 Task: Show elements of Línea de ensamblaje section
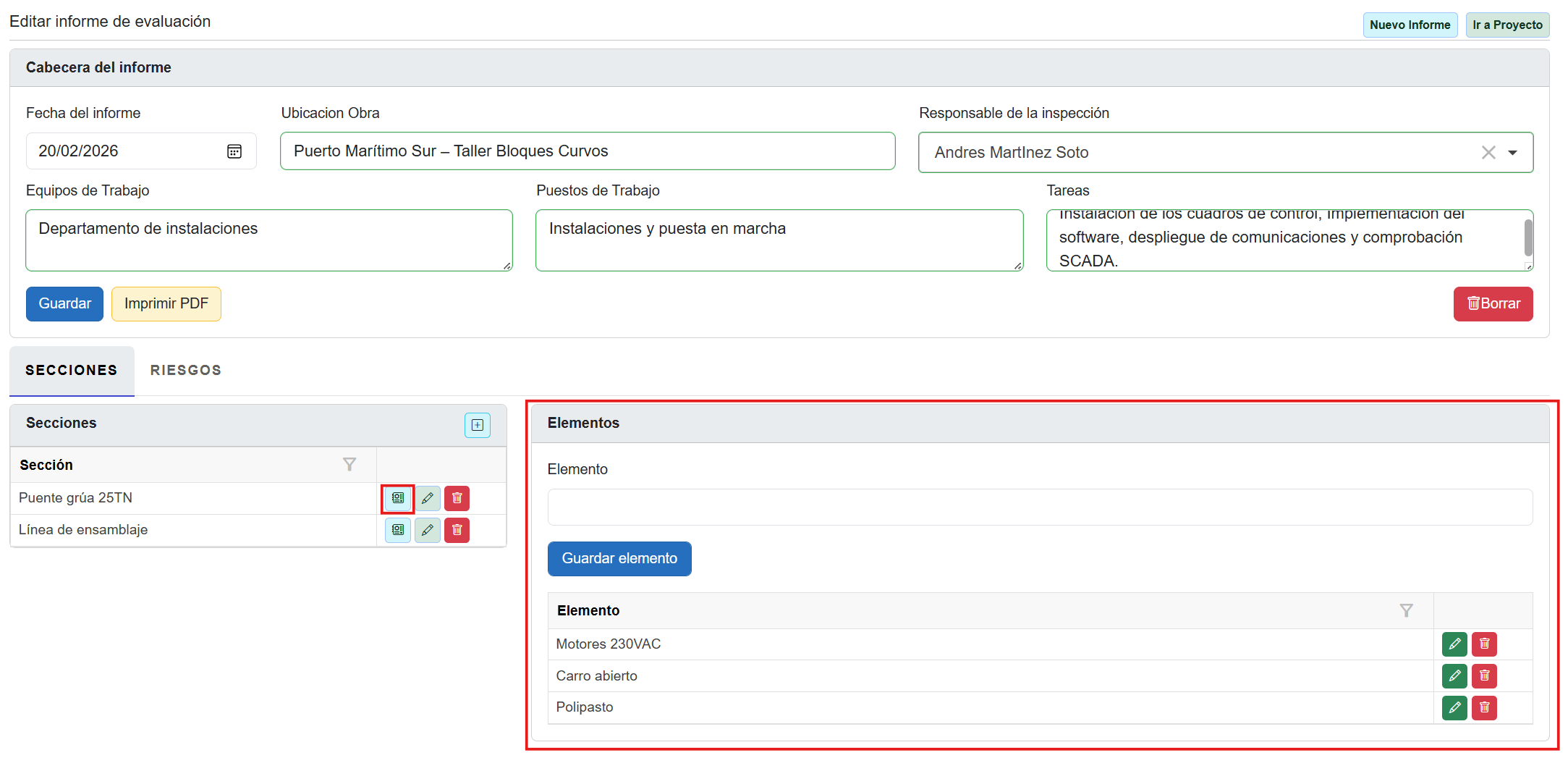point(398,530)
